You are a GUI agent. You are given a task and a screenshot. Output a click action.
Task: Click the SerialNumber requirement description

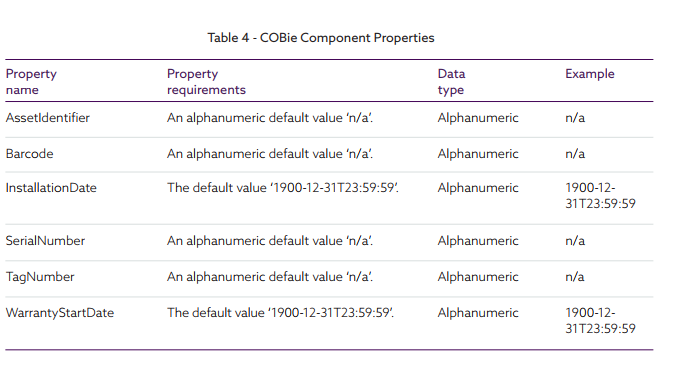(270, 241)
